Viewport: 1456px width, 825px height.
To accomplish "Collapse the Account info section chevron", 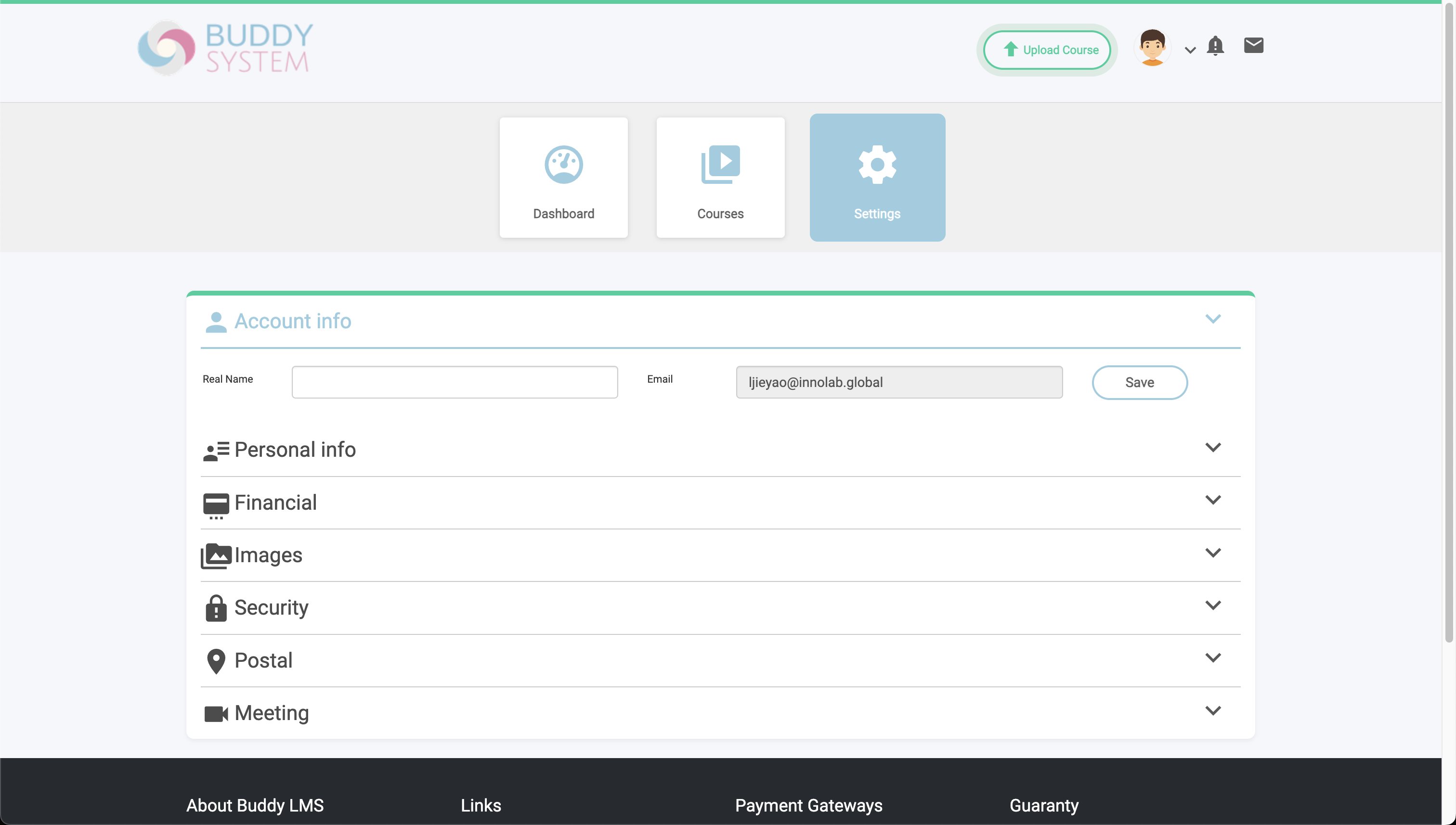I will 1212,319.
